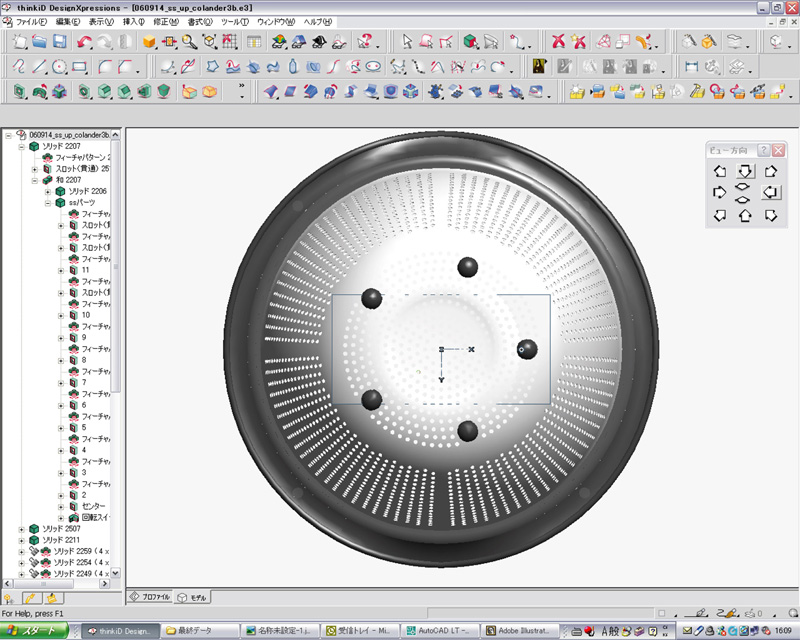Open the ツール(T) menu
Image resolution: width=800 pixels, height=640 pixels.
tap(234, 21)
